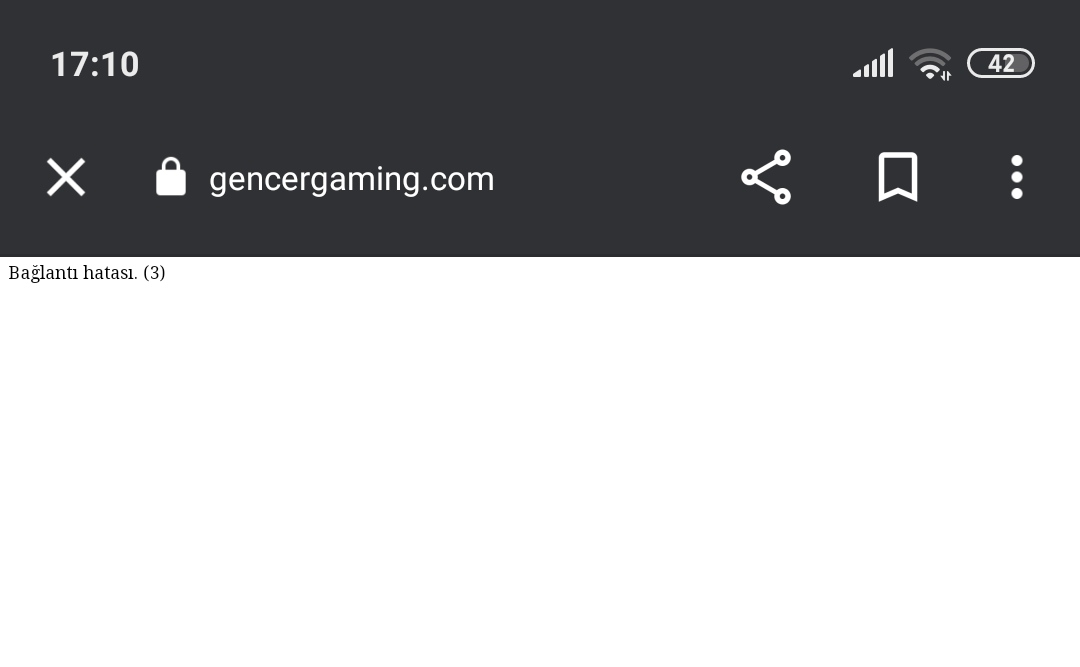Tap the cellular signal strength icon
The image size is (1080, 667).
pos(873,64)
